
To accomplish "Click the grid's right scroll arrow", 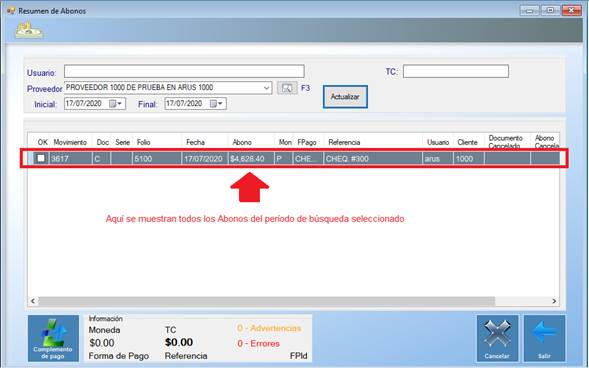I will tap(554, 301).
